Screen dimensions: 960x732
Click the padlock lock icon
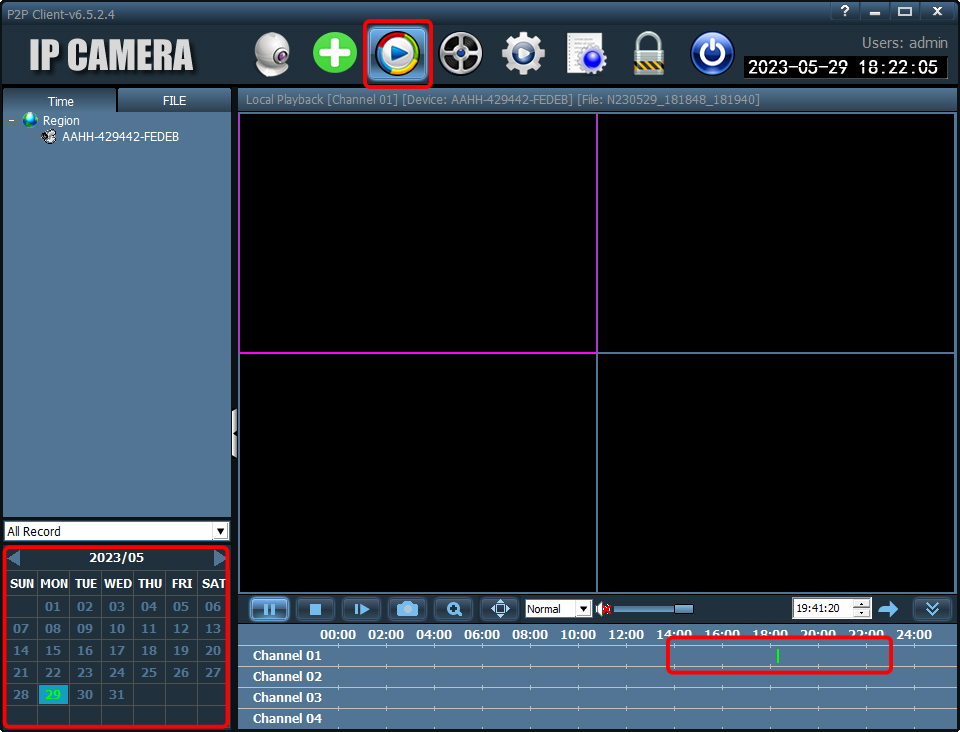click(x=648, y=54)
